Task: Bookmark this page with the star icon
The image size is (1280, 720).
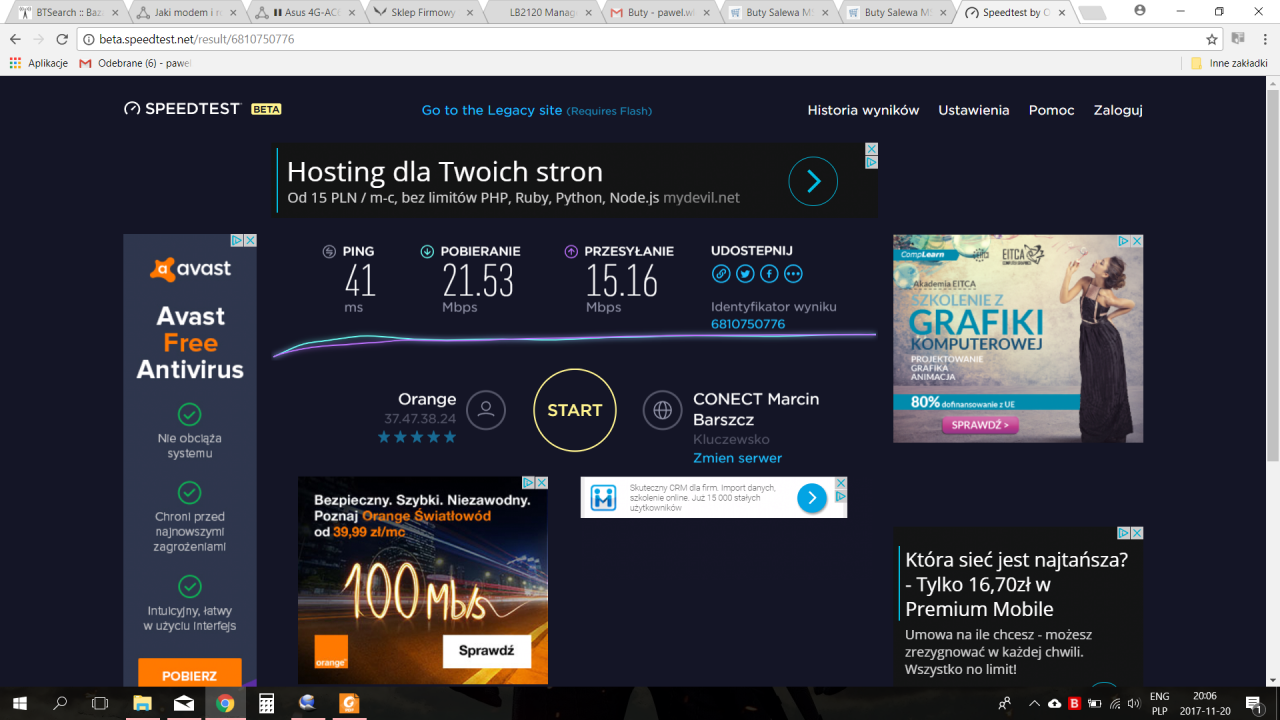Action: (1212, 39)
